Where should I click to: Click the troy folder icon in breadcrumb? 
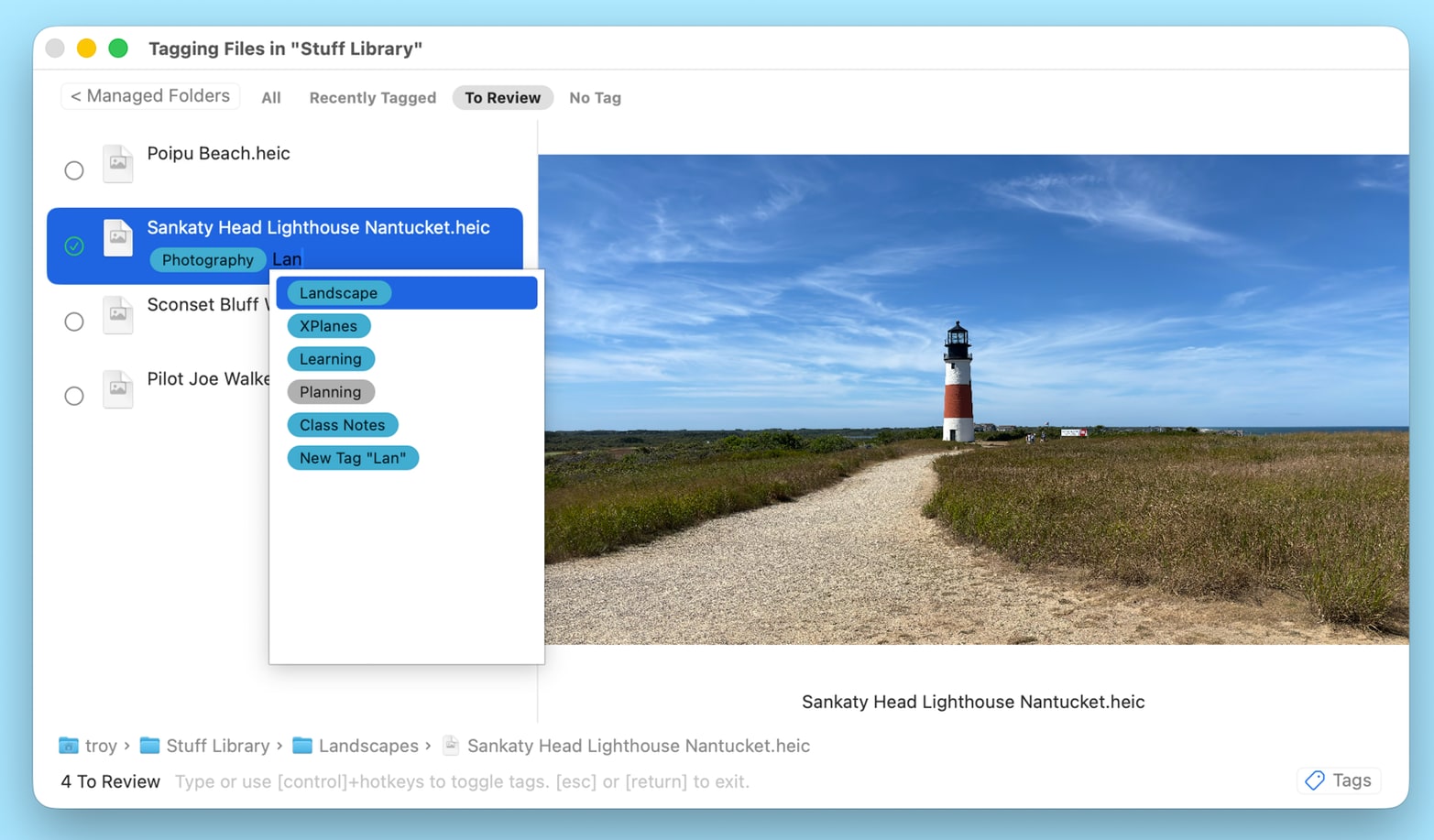click(71, 746)
